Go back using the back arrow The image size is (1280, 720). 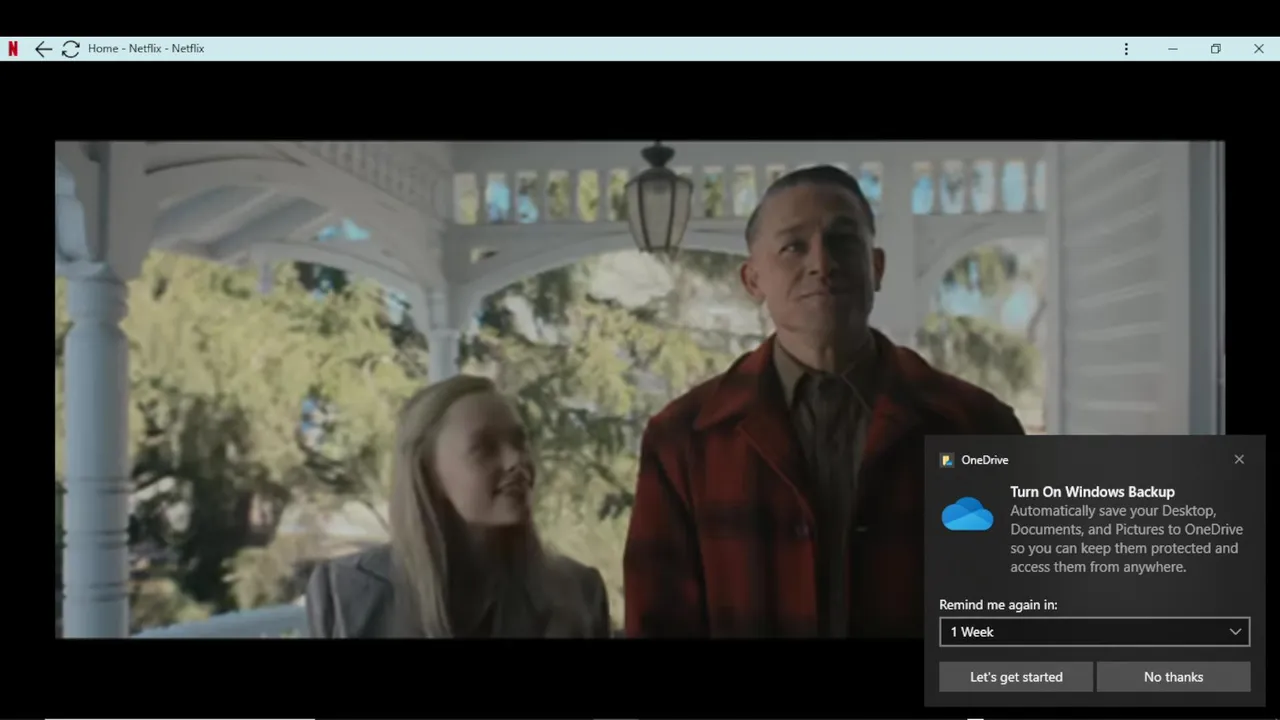[43, 49]
